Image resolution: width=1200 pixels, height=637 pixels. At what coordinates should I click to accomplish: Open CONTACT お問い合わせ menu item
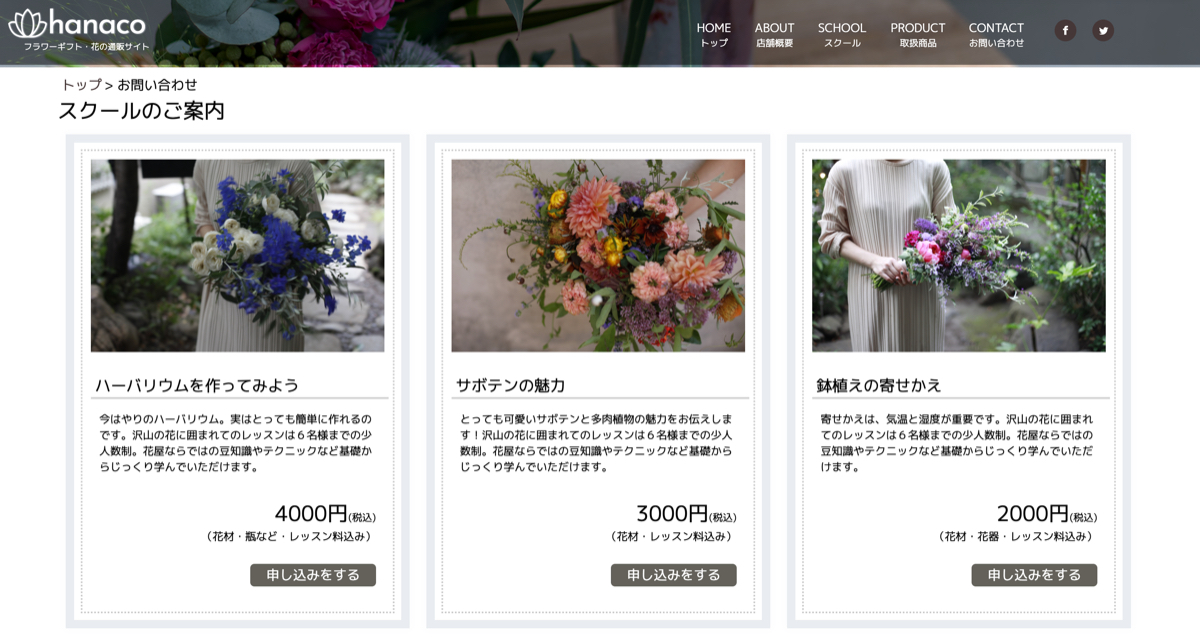(996, 34)
